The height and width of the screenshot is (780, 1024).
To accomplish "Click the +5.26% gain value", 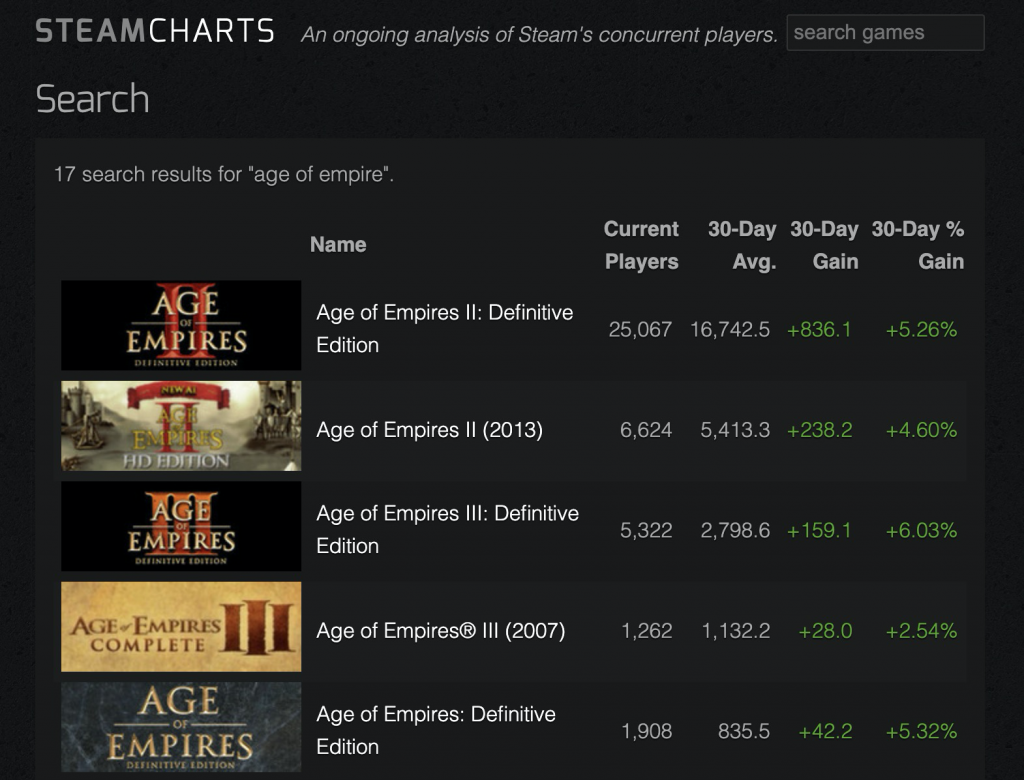I will click(x=921, y=329).
